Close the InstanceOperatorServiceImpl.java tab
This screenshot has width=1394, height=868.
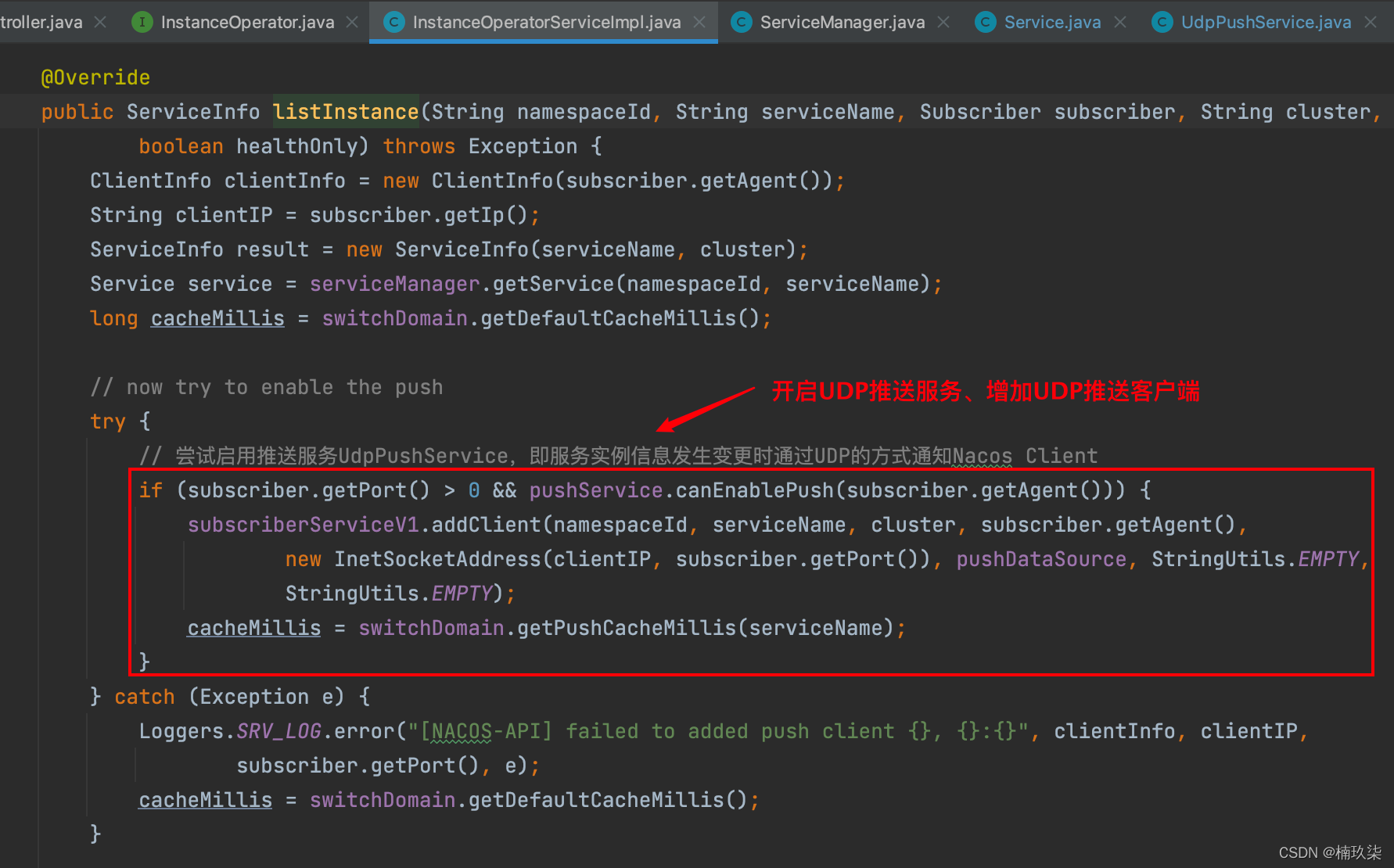(699, 22)
